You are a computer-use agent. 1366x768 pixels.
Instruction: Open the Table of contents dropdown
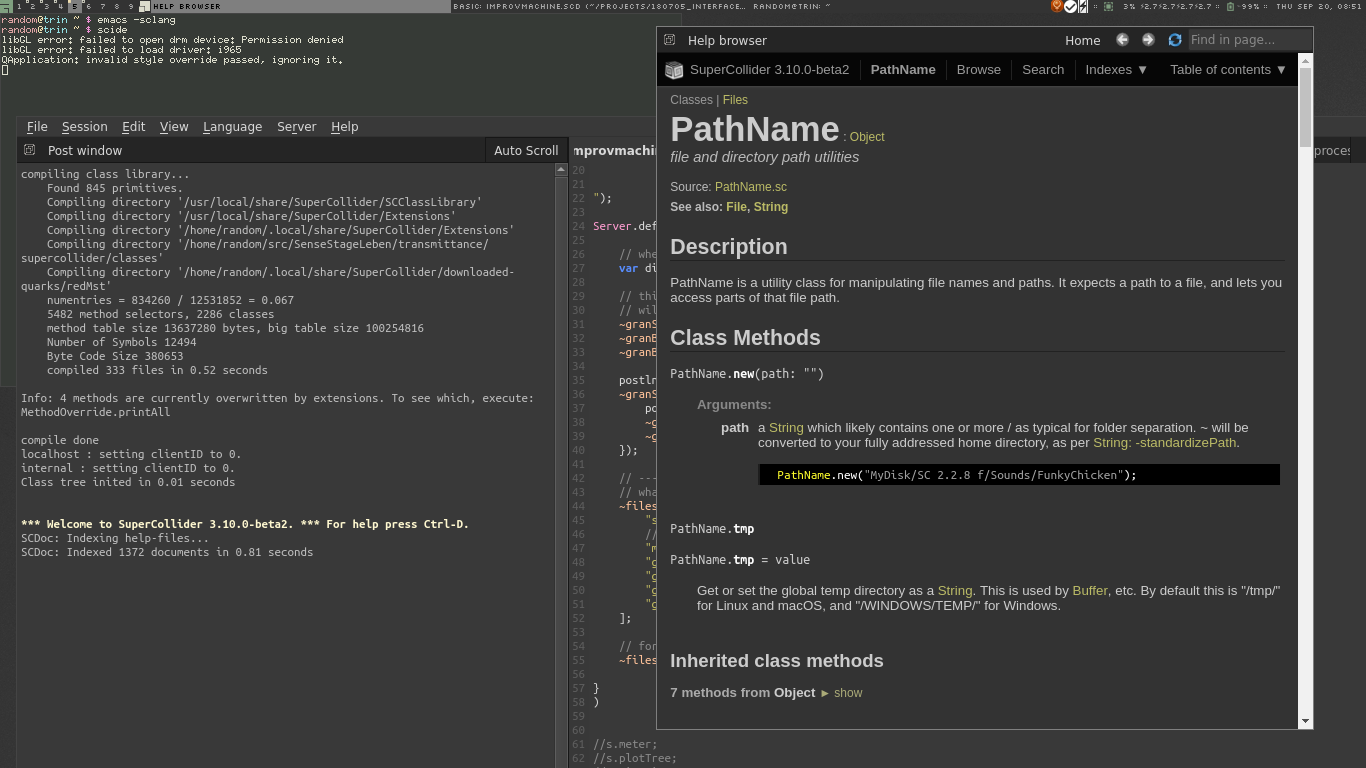pos(1227,70)
